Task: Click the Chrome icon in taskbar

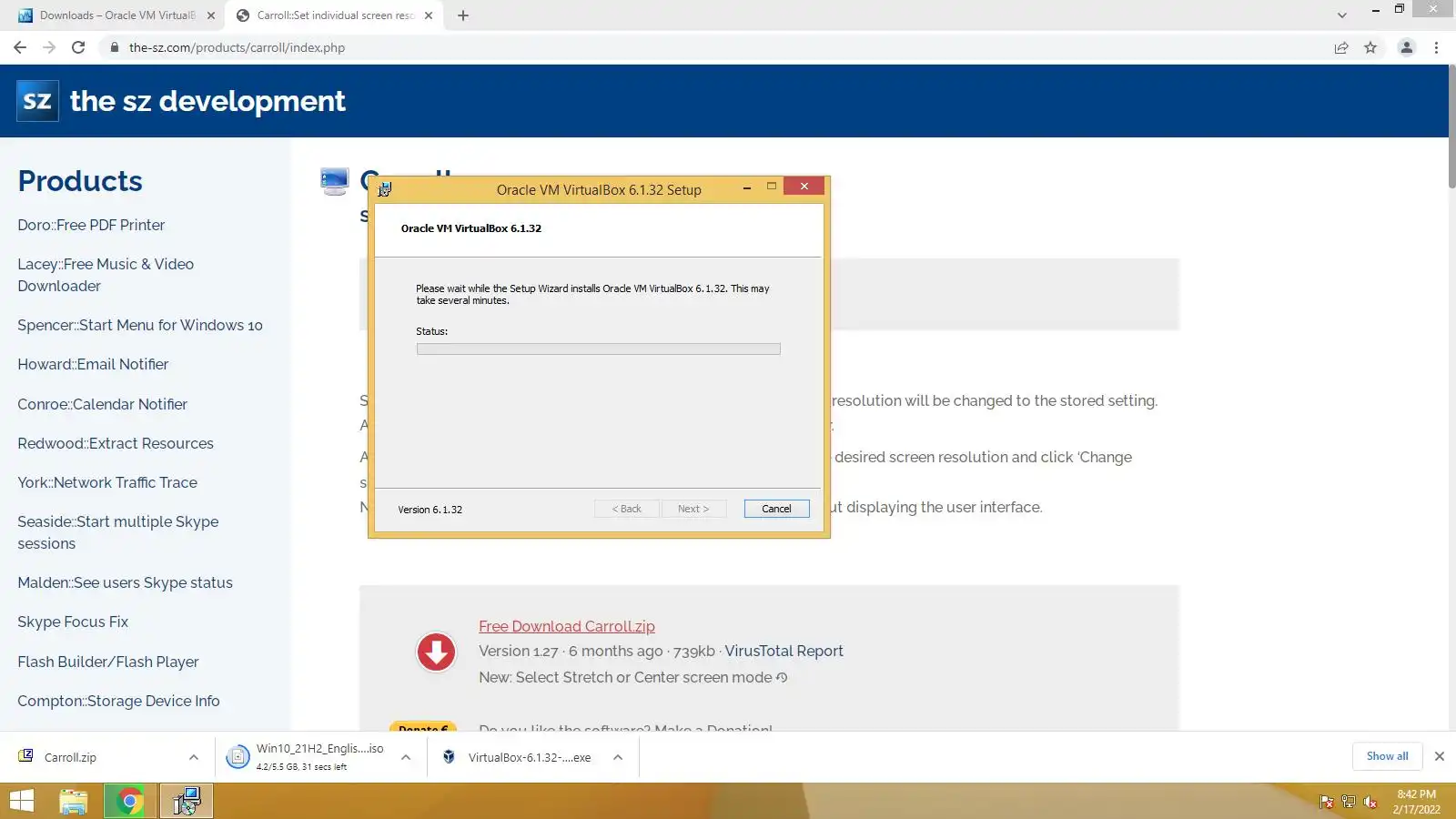Action: click(x=129, y=801)
